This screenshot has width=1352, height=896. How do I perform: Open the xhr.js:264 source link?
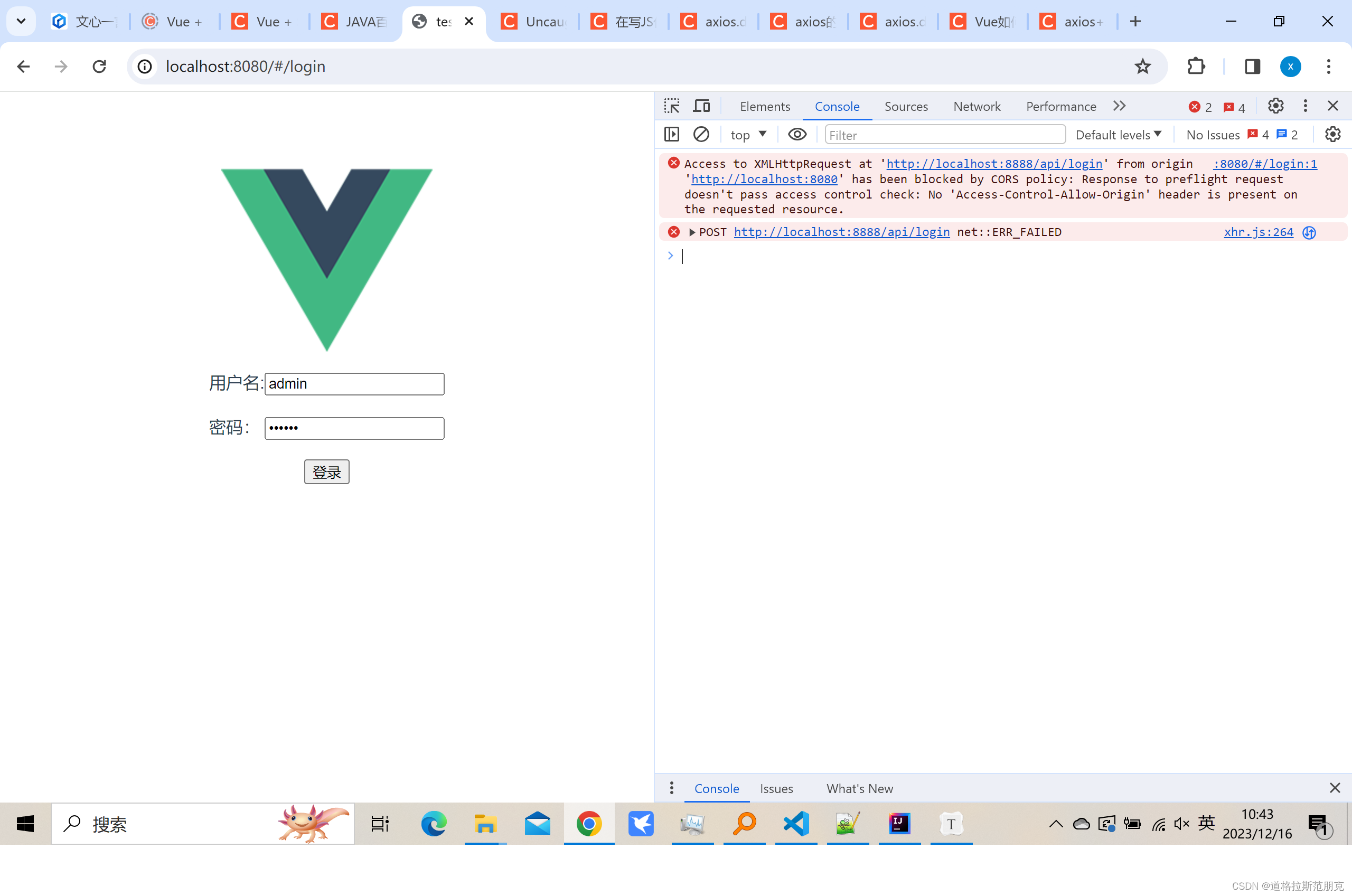[x=1259, y=232]
